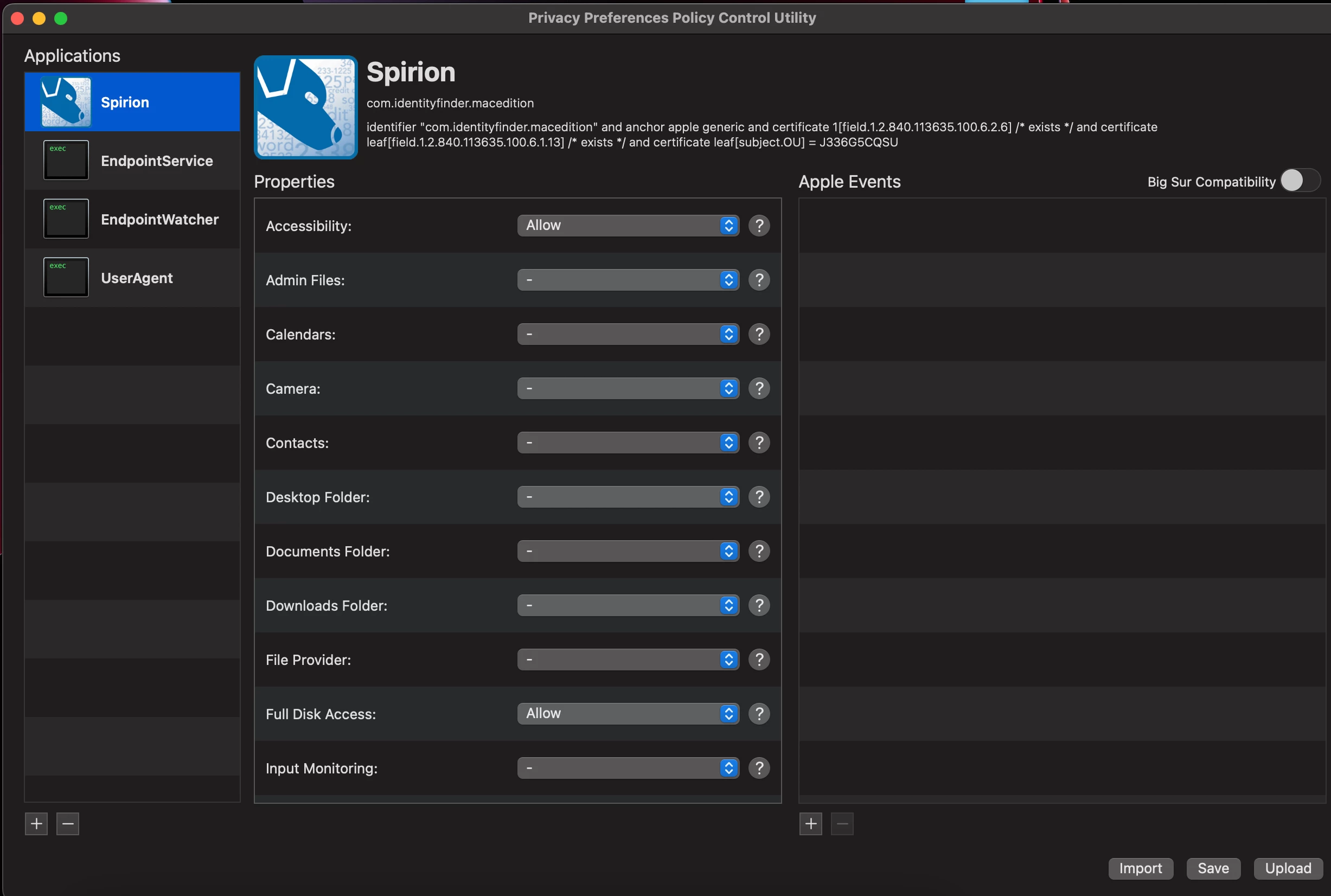
Task: Select EndpointWatcher in Applications list
Action: click(x=132, y=220)
